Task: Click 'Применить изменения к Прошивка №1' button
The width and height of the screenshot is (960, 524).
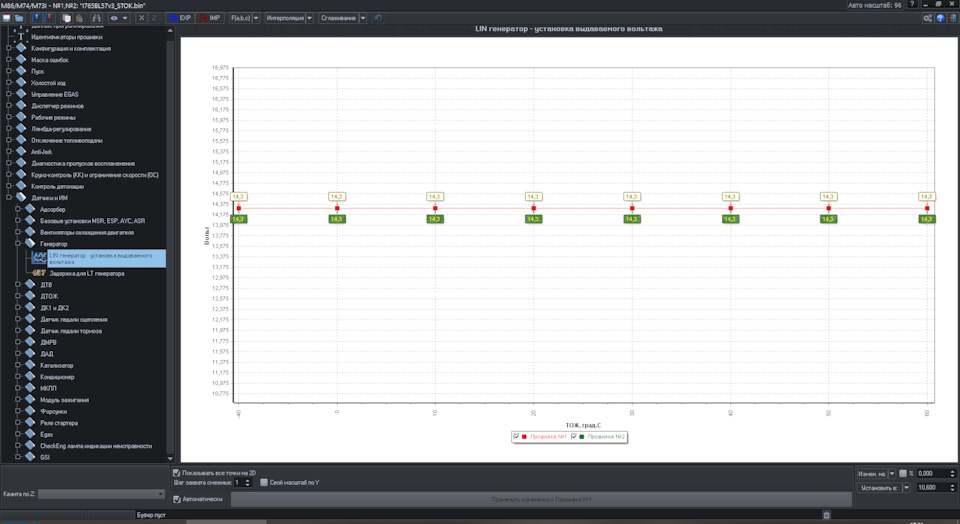Action: pyautogui.click(x=541, y=498)
